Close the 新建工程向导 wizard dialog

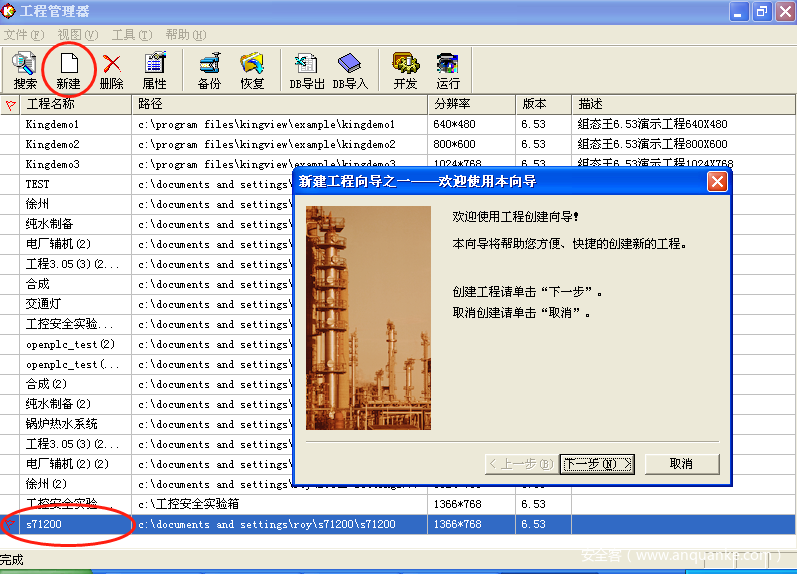click(716, 182)
